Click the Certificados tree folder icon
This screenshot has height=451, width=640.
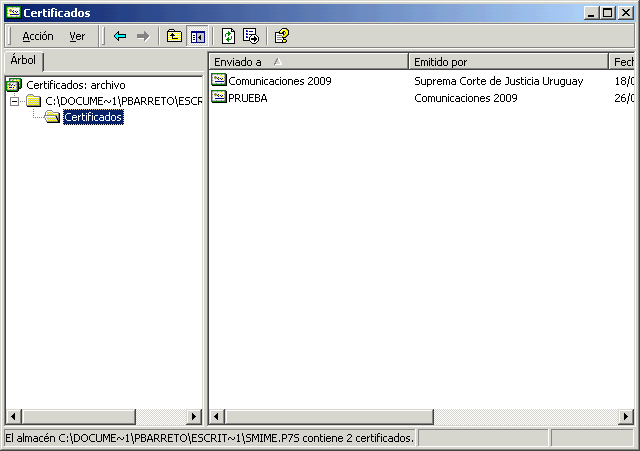(52, 117)
